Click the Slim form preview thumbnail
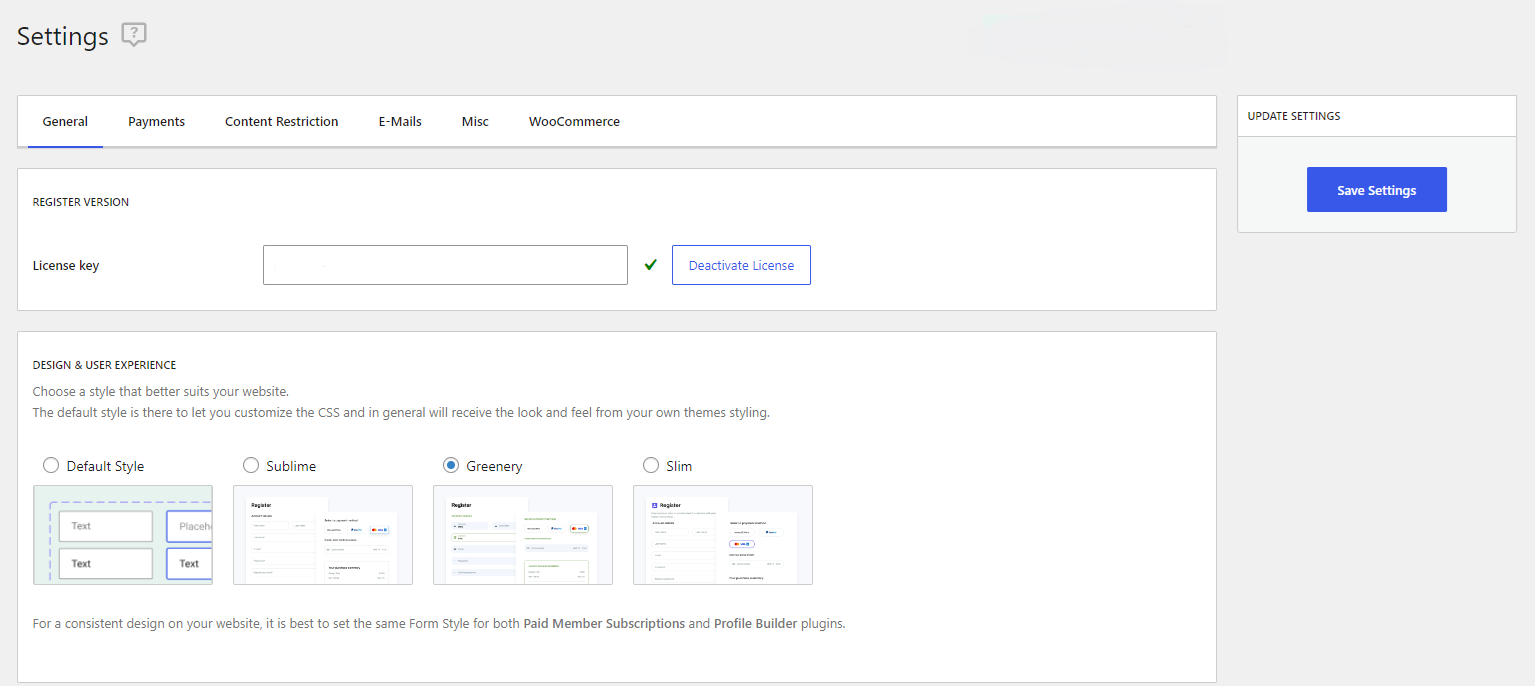The height and width of the screenshot is (686, 1535). click(723, 535)
